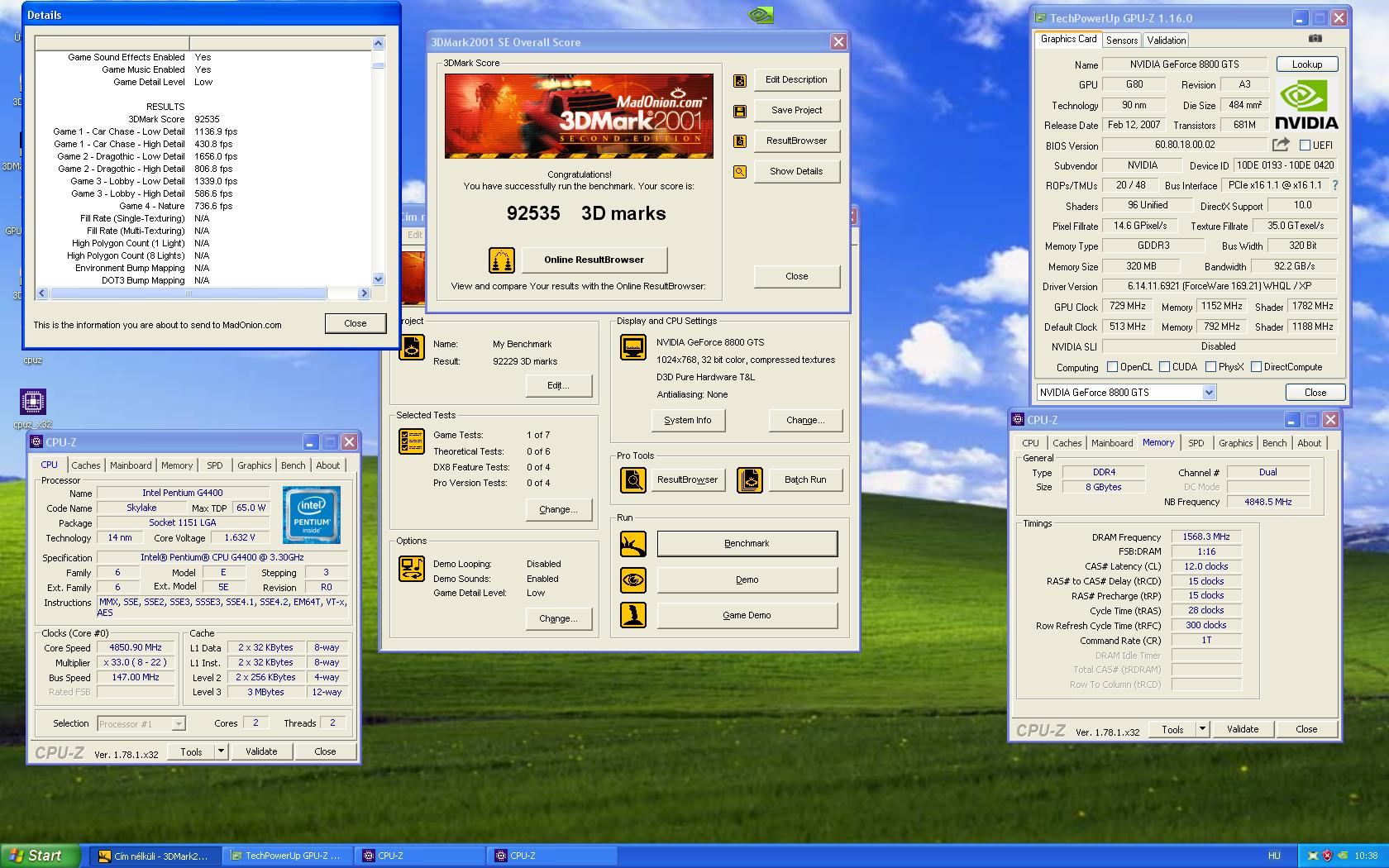Toggle the PhysX checkbox
The width and height of the screenshot is (1389, 868).
tap(1210, 367)
